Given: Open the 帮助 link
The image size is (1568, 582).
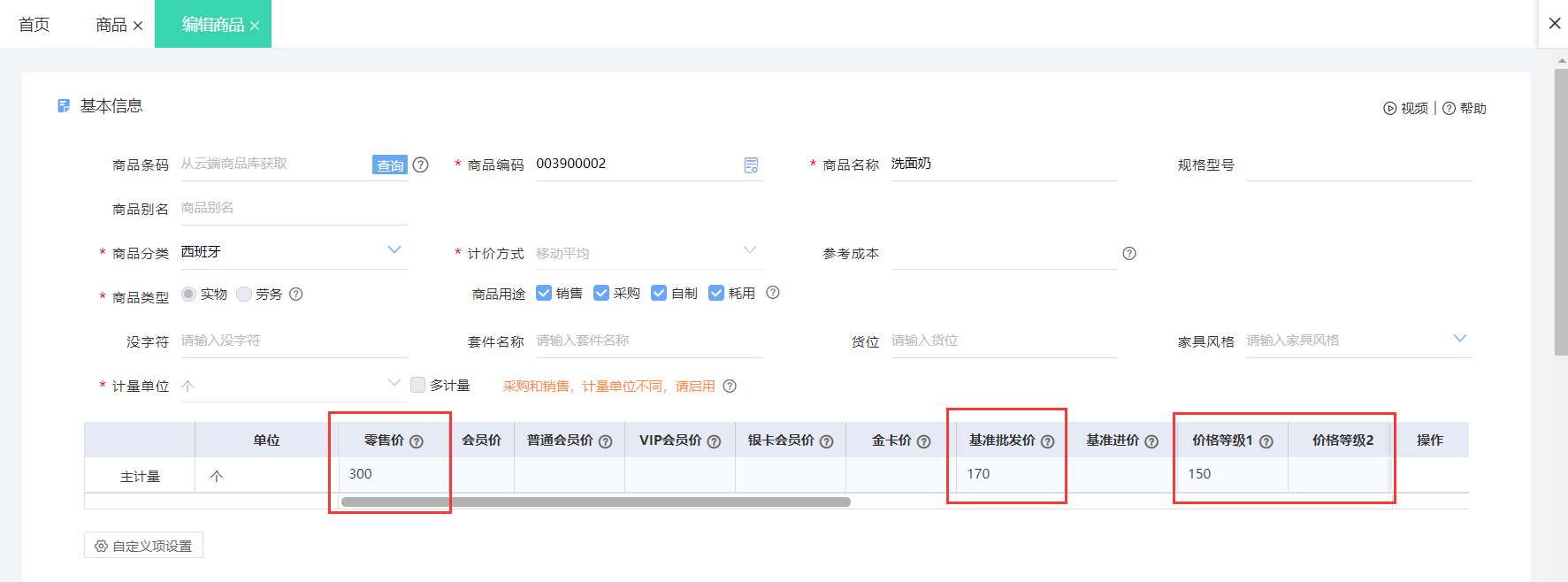Looking at the screenshot, I should click(x=1465, y=108).
